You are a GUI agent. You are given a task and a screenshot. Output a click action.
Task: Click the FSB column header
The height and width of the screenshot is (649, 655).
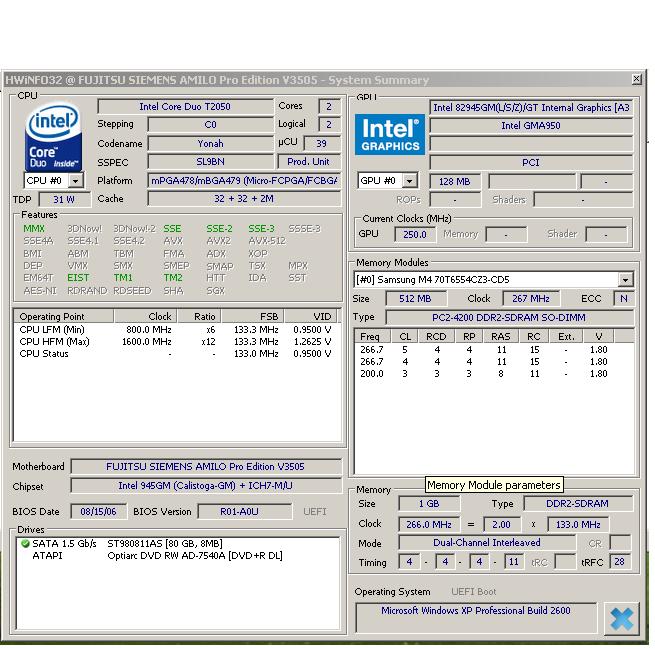253,316
